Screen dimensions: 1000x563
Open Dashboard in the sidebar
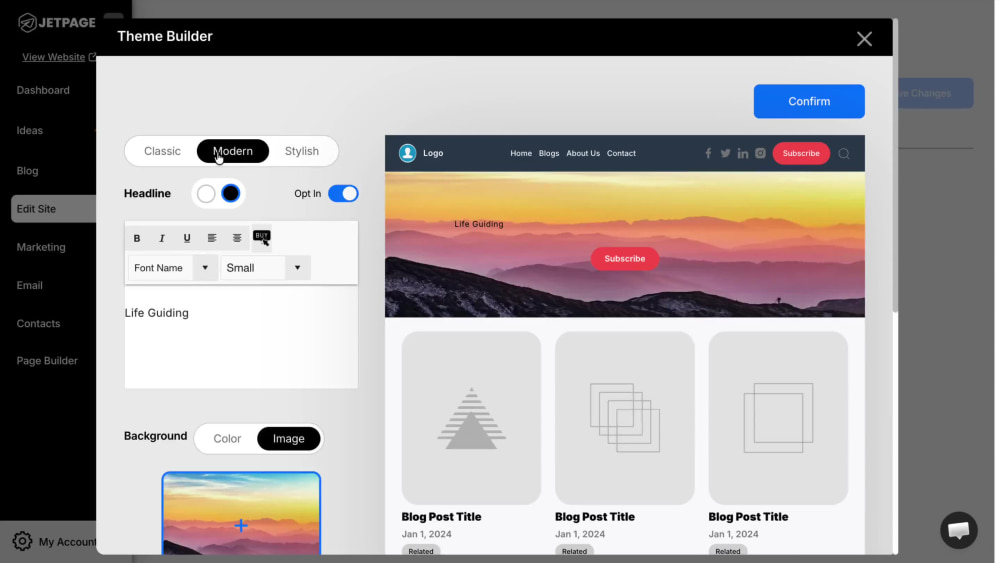click(x=43, y=90)
